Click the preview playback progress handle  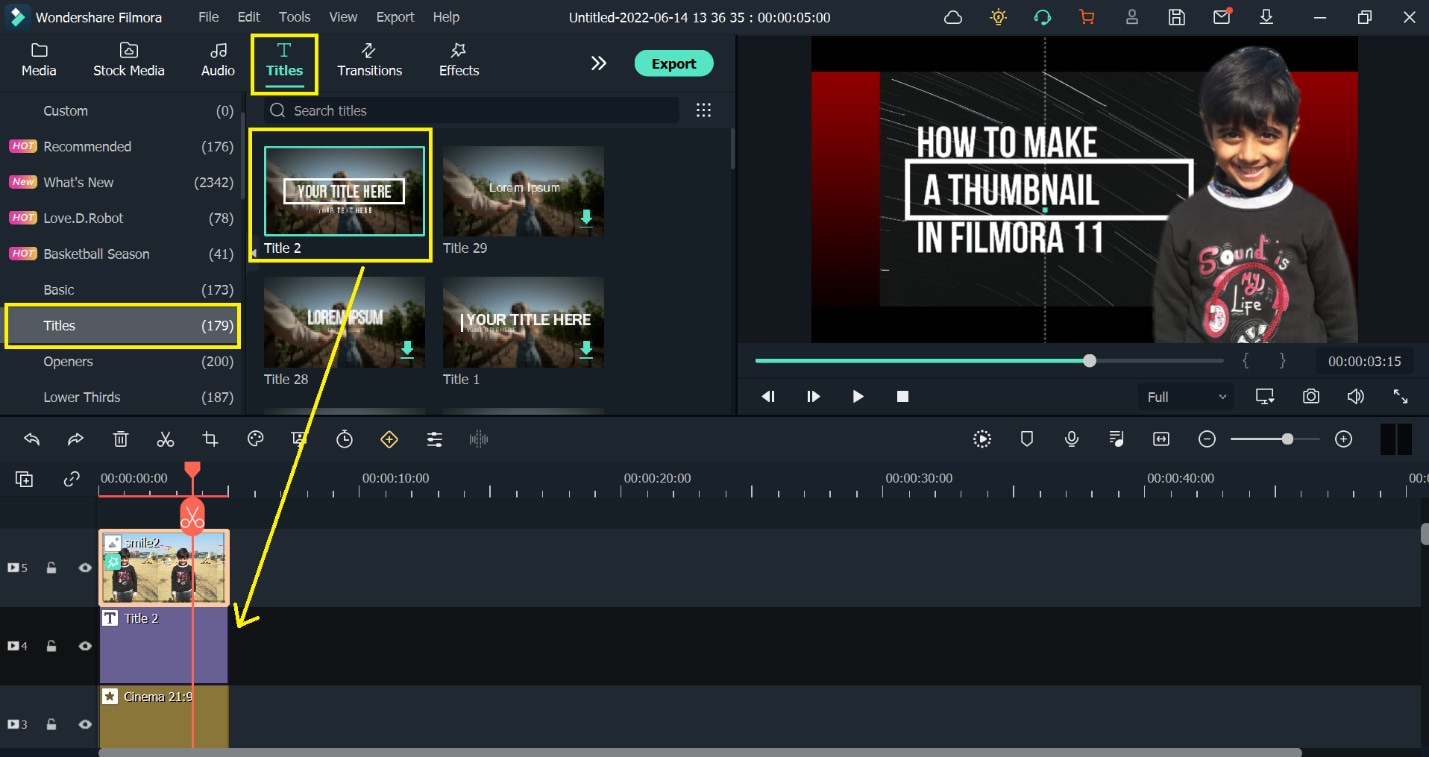[1089, 360]
